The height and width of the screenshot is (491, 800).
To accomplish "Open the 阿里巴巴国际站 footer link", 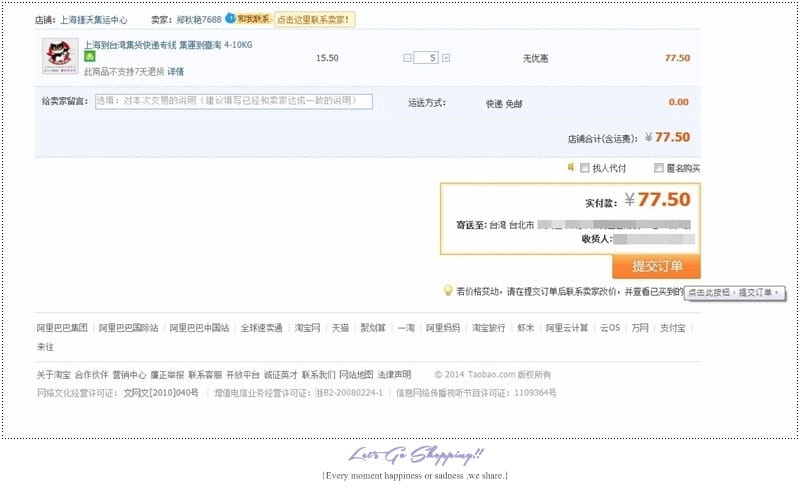I will (129, 328).
